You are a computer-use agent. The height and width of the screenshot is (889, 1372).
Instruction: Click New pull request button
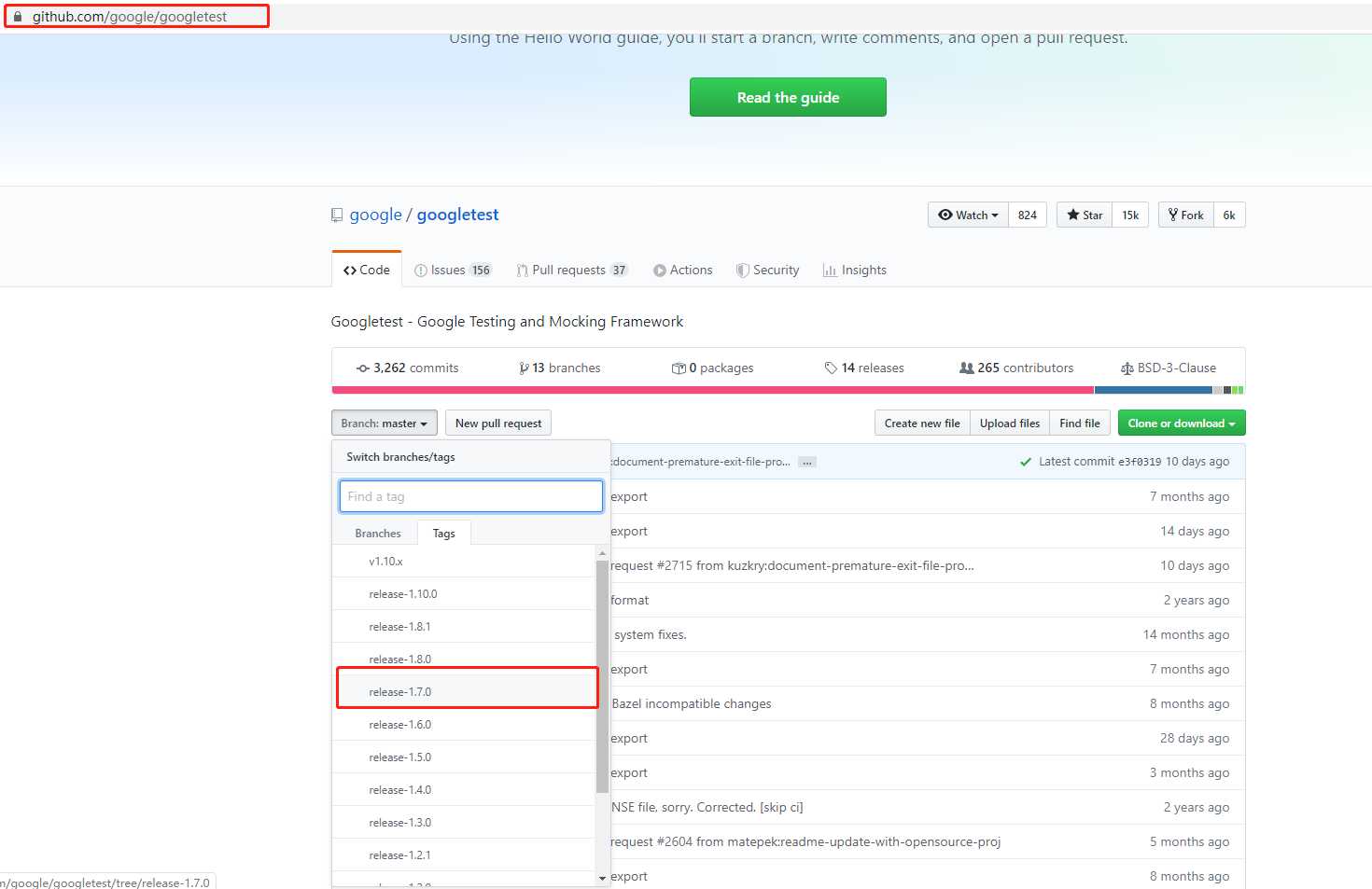(498, 423)
